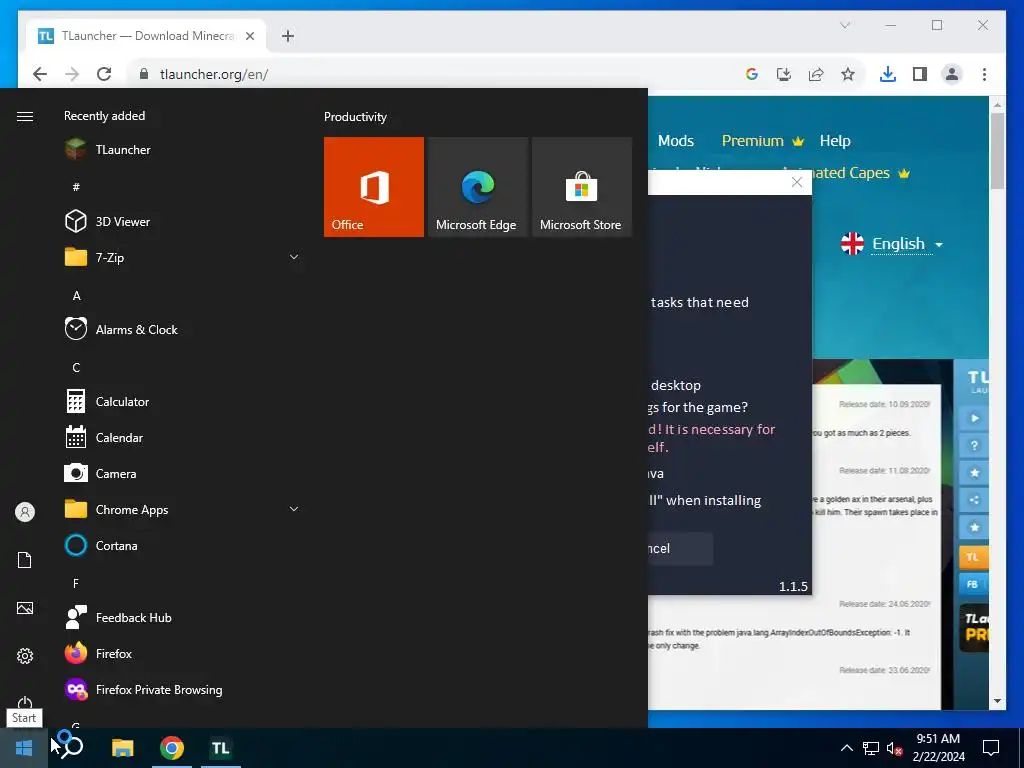The height and width of the screenshot is (768, 1024).
Task: Click the # section header
Action: (x=76, y=187)
